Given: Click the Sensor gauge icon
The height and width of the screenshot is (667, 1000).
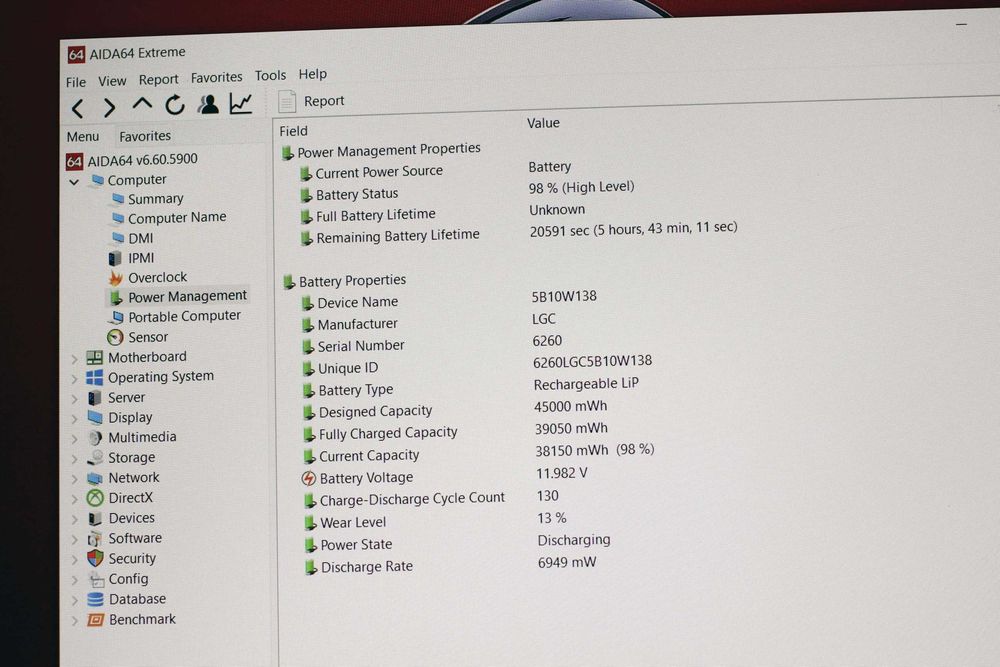Looking at the screenshot, I should coord(115,337).
